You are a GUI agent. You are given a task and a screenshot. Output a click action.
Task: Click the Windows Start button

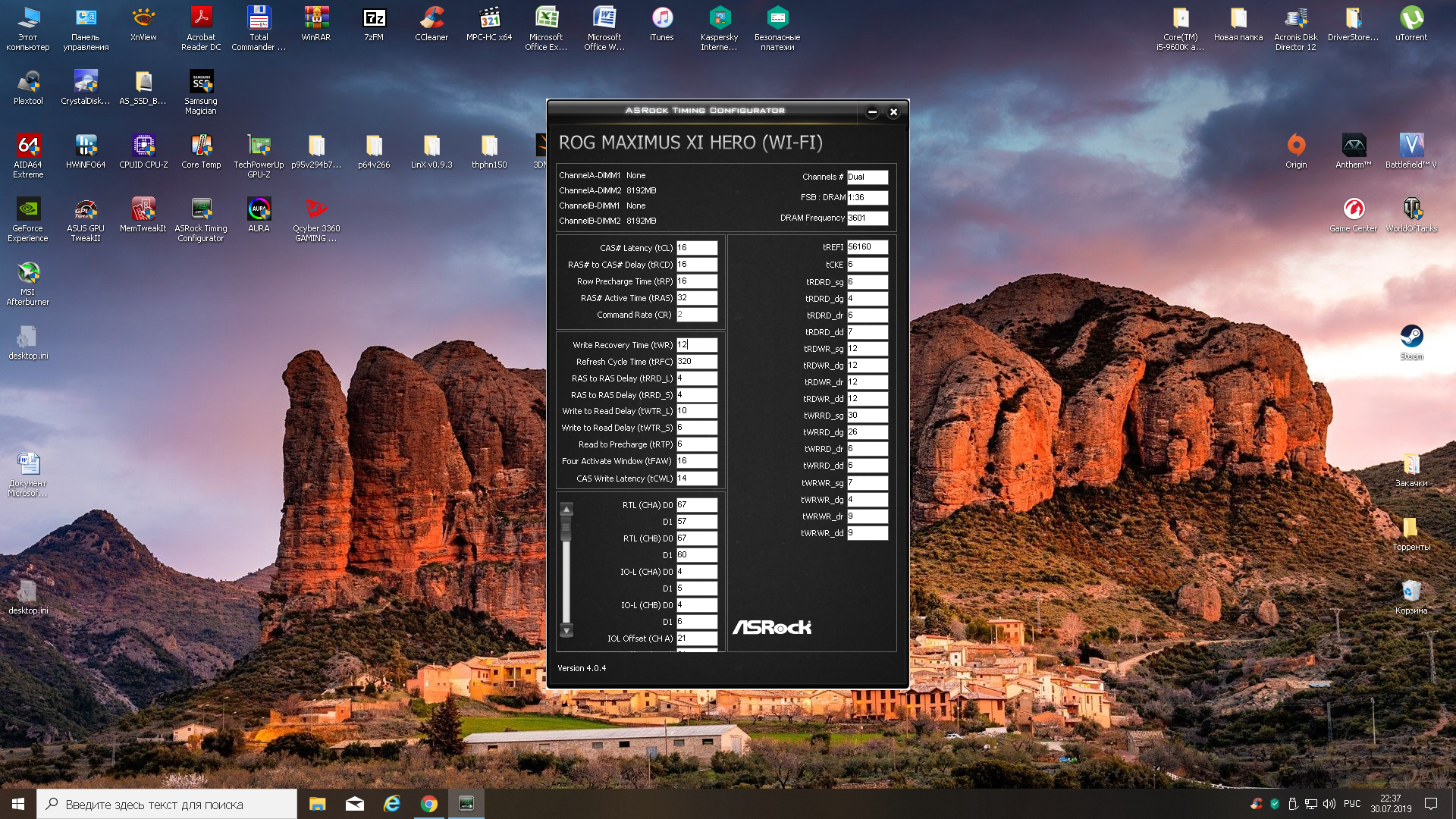tap(18, 804)
